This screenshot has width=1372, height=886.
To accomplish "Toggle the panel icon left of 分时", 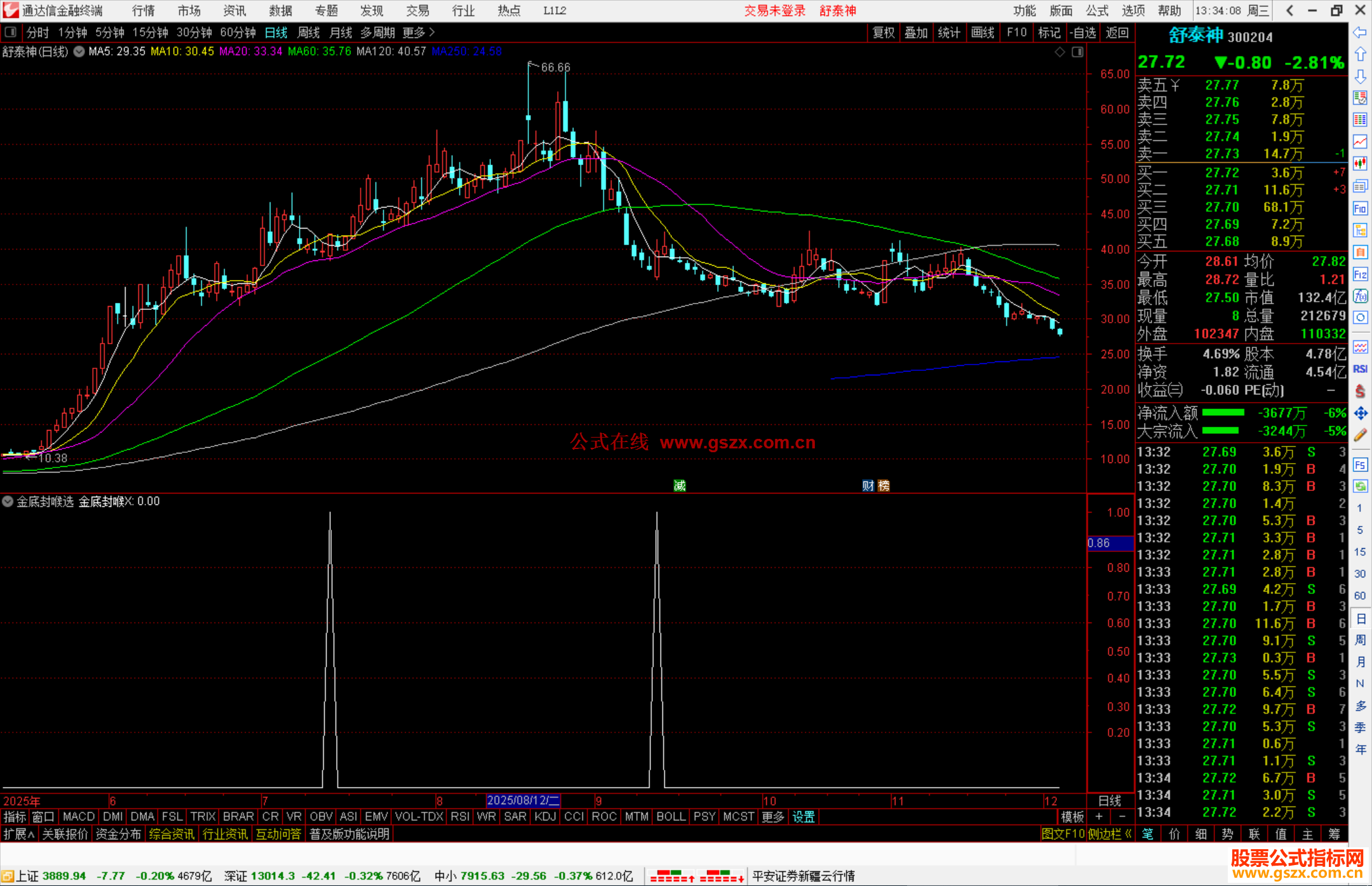I will [x=11, y=32].
